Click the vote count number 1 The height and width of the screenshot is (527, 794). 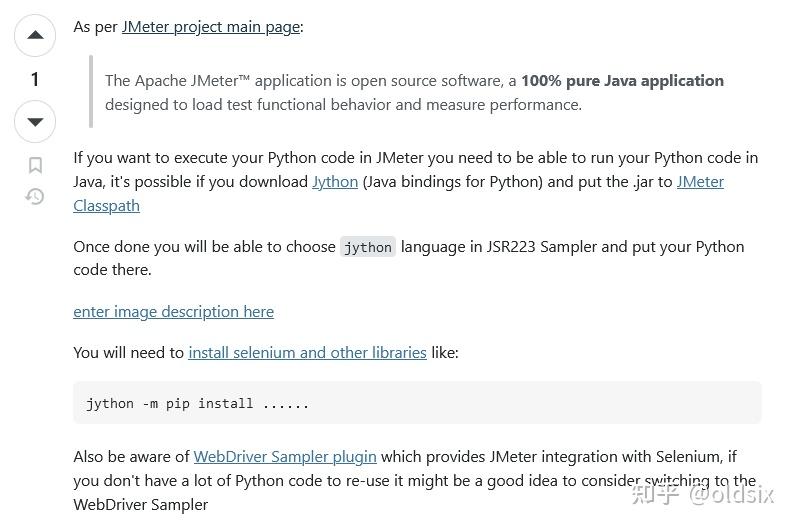35,79
